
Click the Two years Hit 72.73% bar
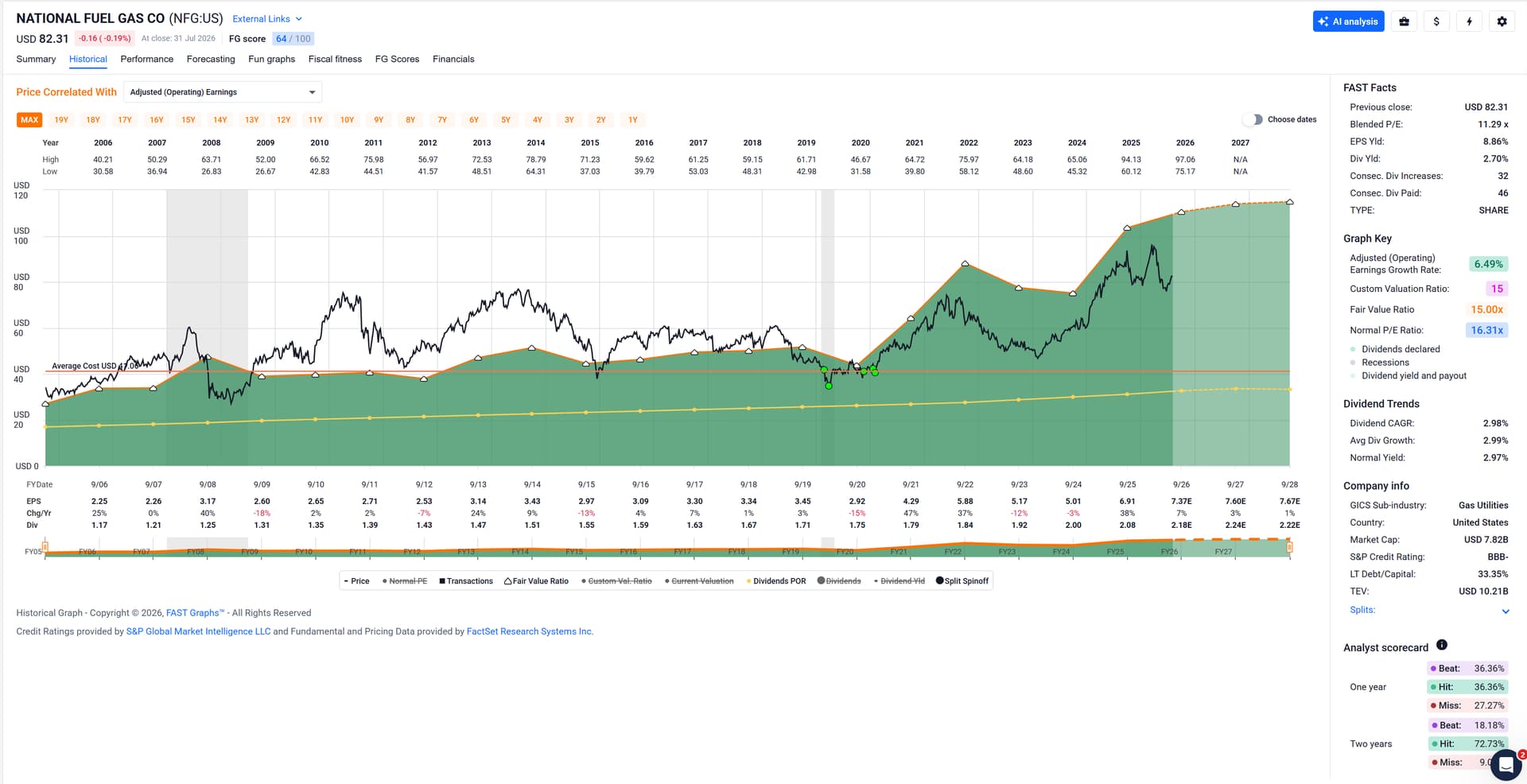click(1467, 744)
